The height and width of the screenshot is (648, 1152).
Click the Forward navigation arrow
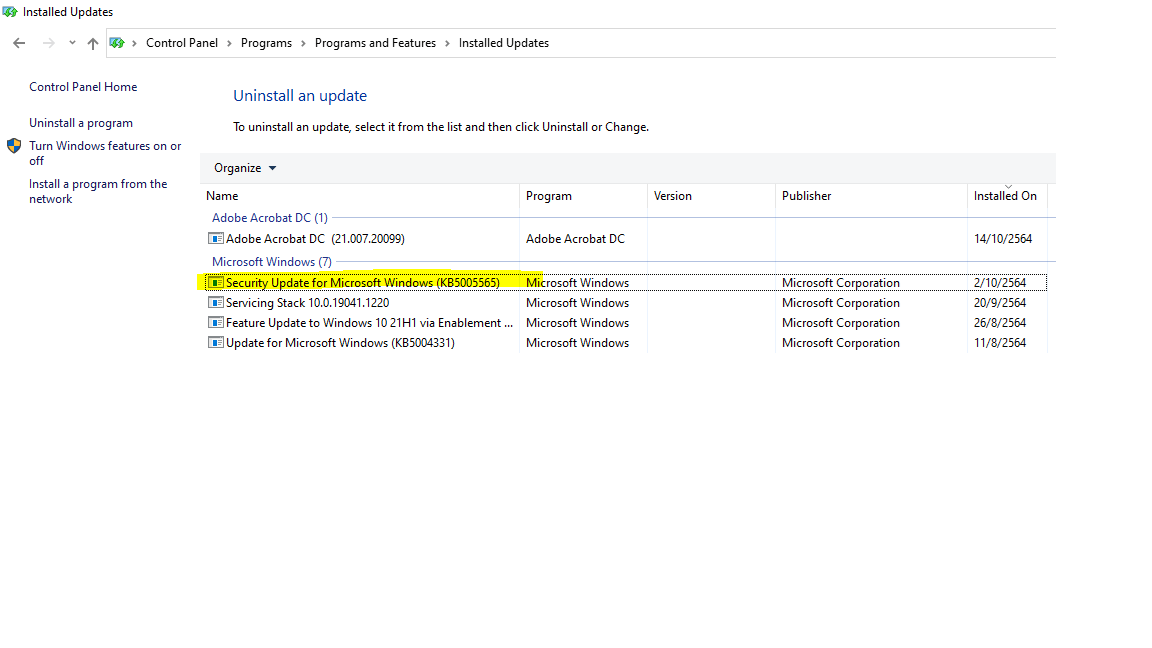click(x=48, y=43)
